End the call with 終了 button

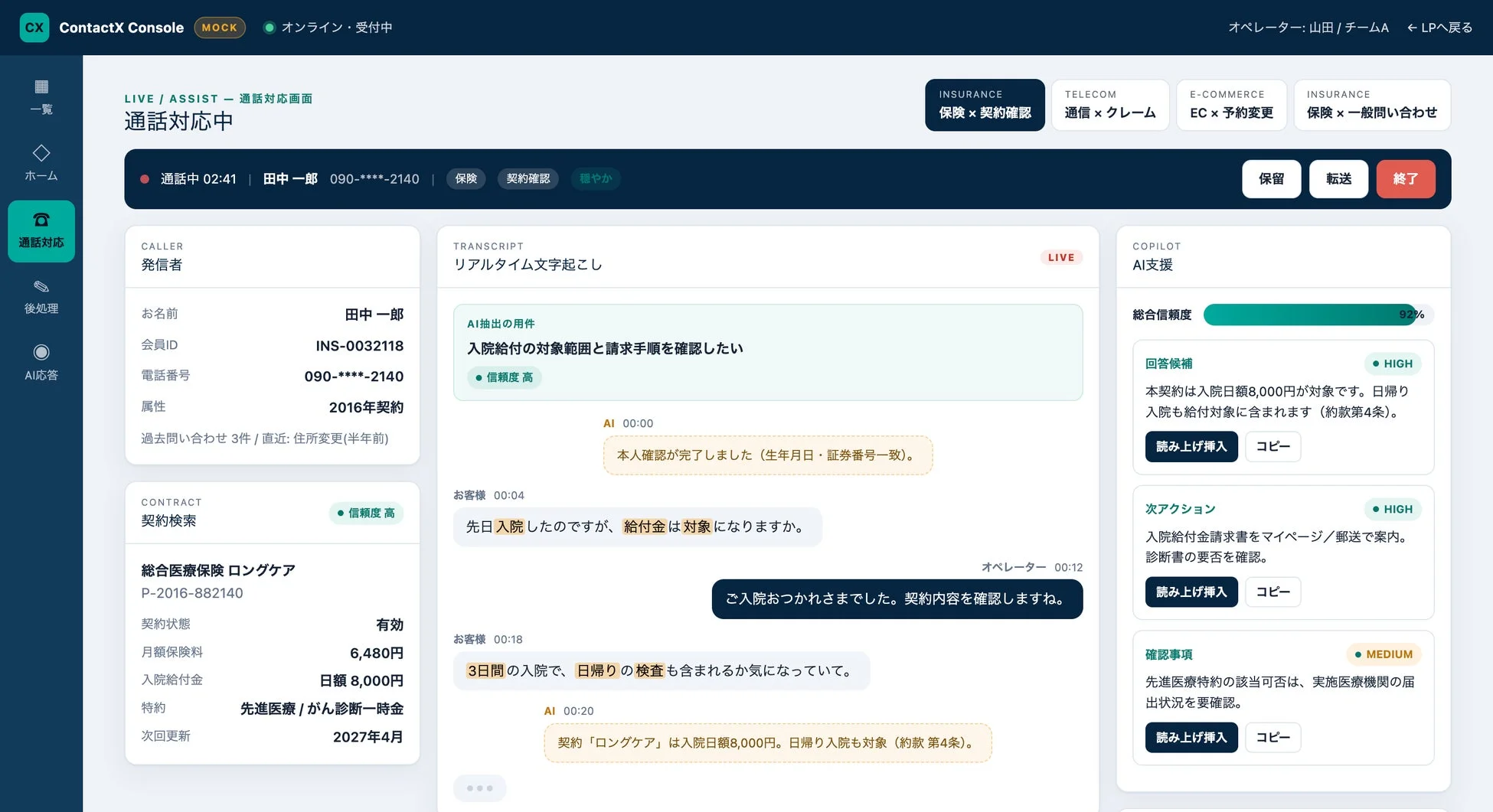[x=1406, y=179]
